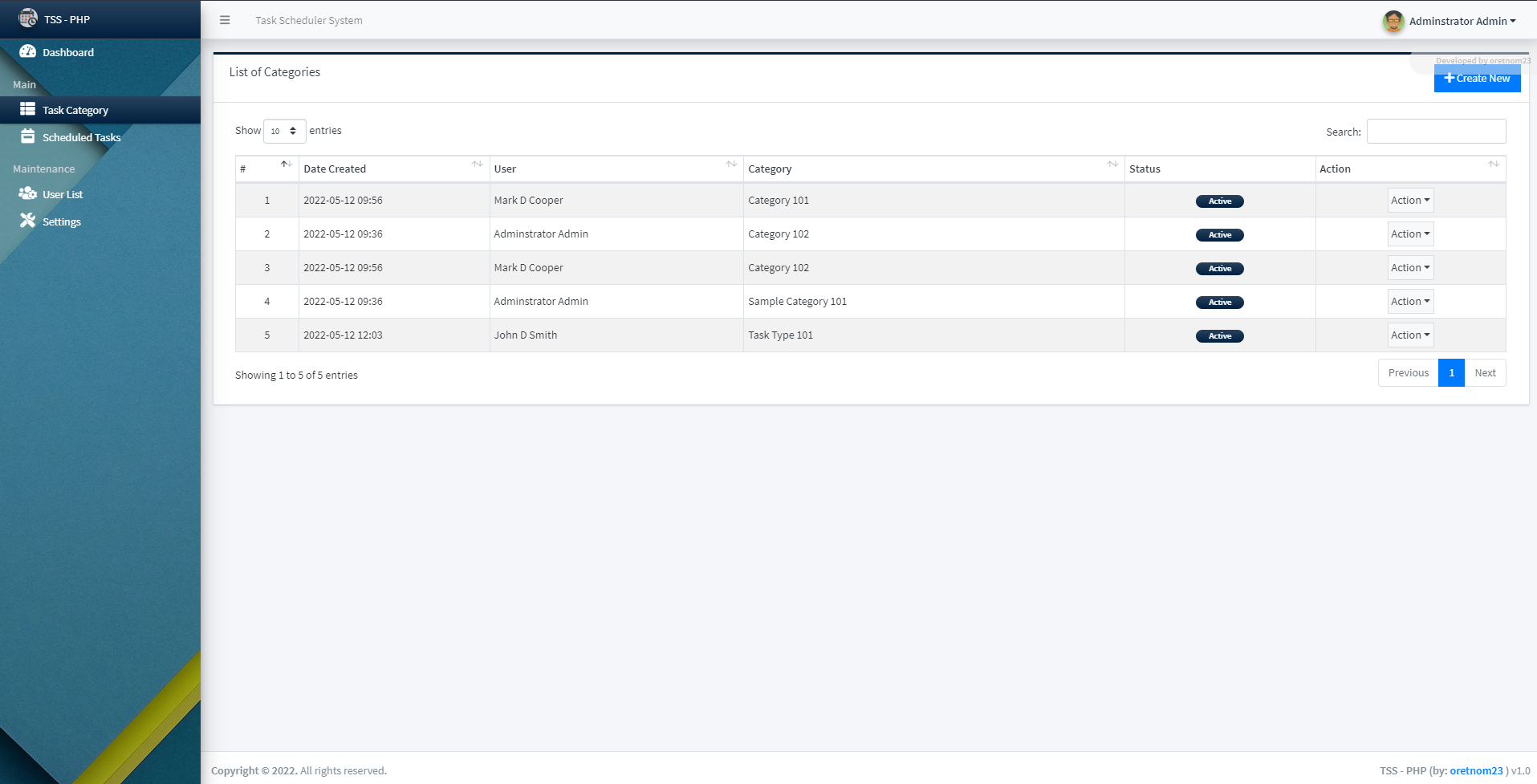
Task: Open the Adminstrator Admin user menu
Action: click(x=1462, y=21)
